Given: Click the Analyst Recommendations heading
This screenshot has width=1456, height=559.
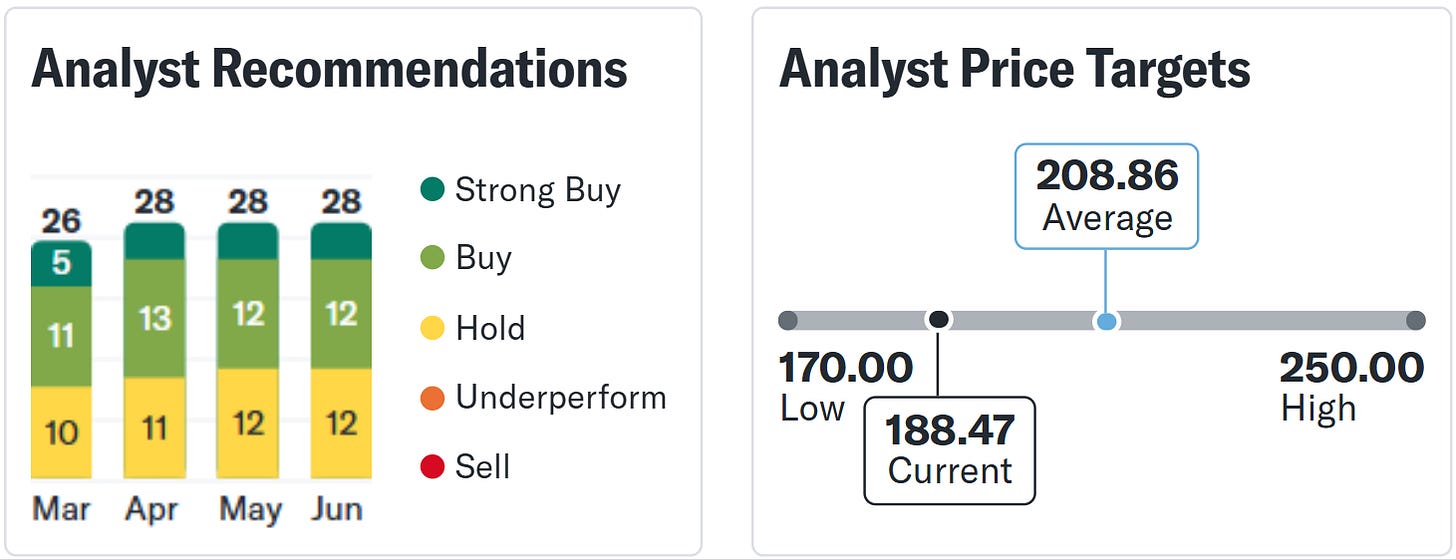Looking at the screenshot, I should pos(329,70).
